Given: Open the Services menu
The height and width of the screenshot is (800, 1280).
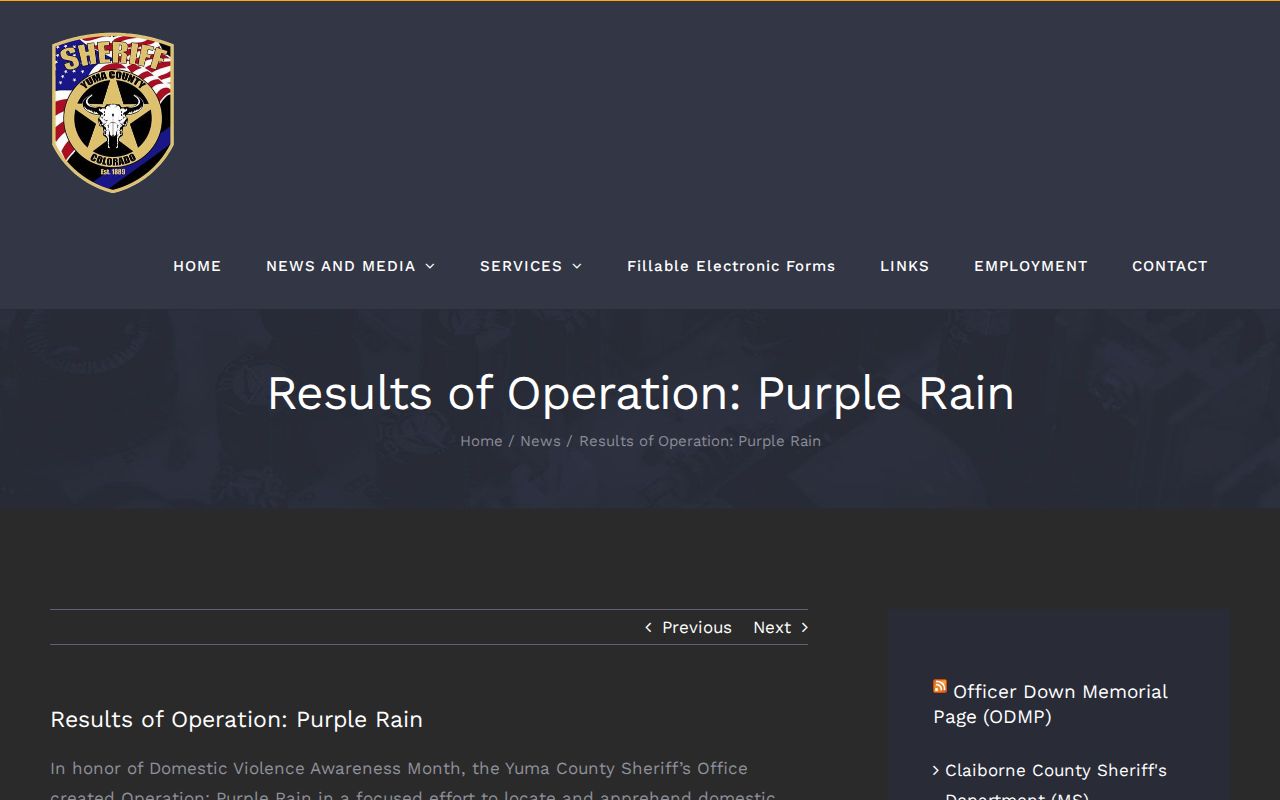Looking at the screenshot, I should (521, 266).
